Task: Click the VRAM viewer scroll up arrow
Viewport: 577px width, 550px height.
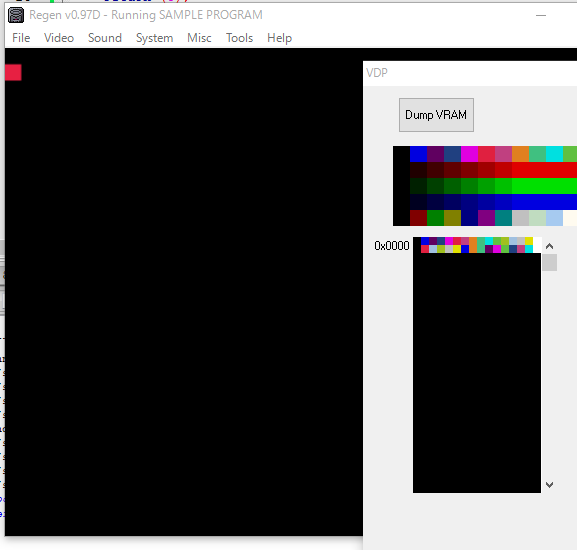Action: (549, 246)
